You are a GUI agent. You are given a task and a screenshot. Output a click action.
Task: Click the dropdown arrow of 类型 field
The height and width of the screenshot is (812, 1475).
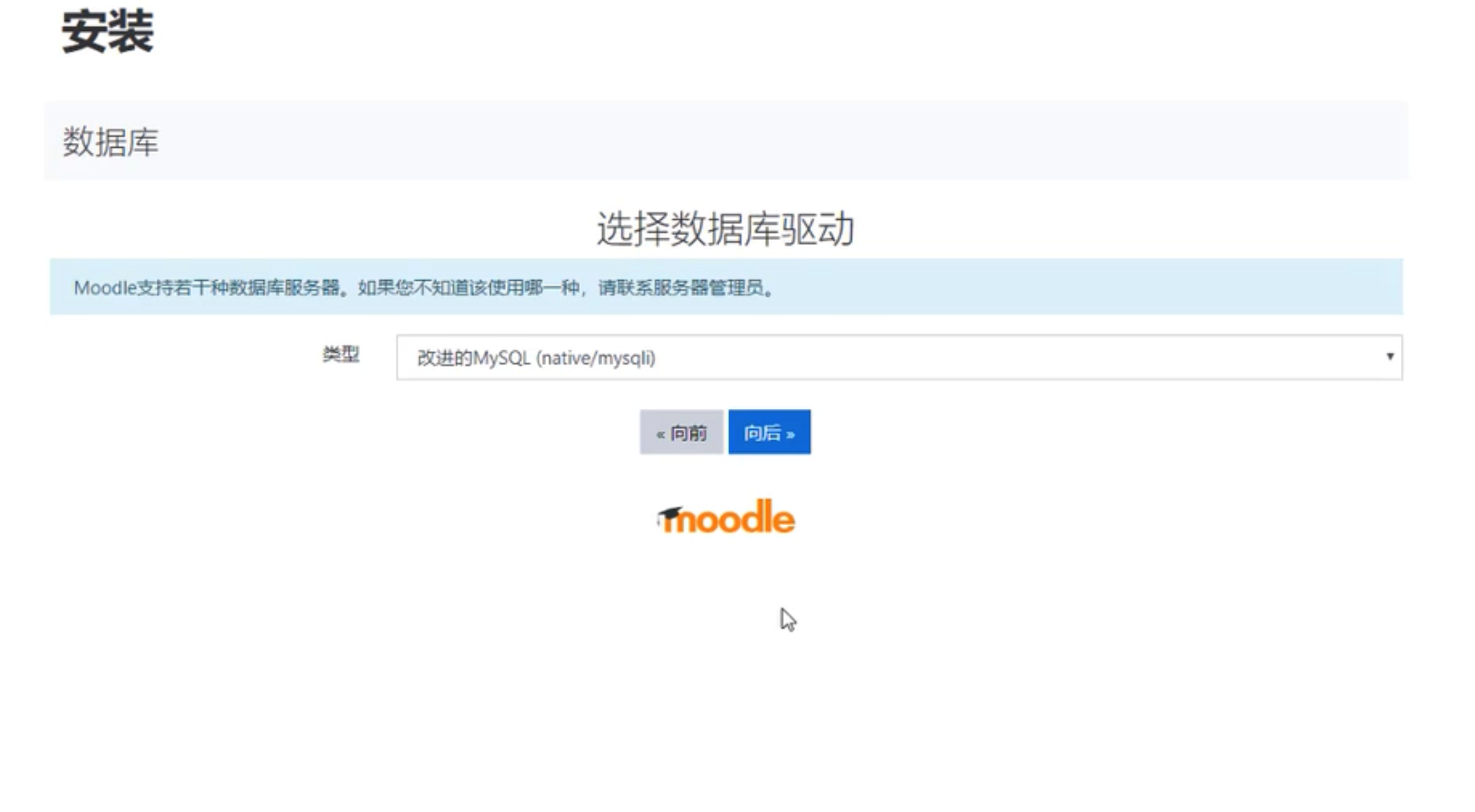coord(1389,357)
